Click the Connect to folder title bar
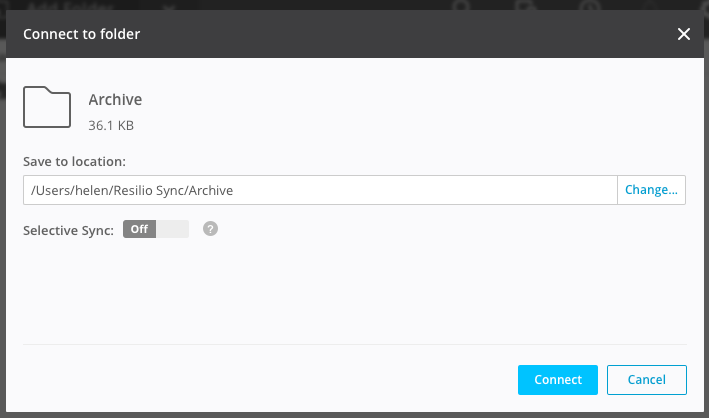This screenshot has width=709, height=418. (355, 34)
